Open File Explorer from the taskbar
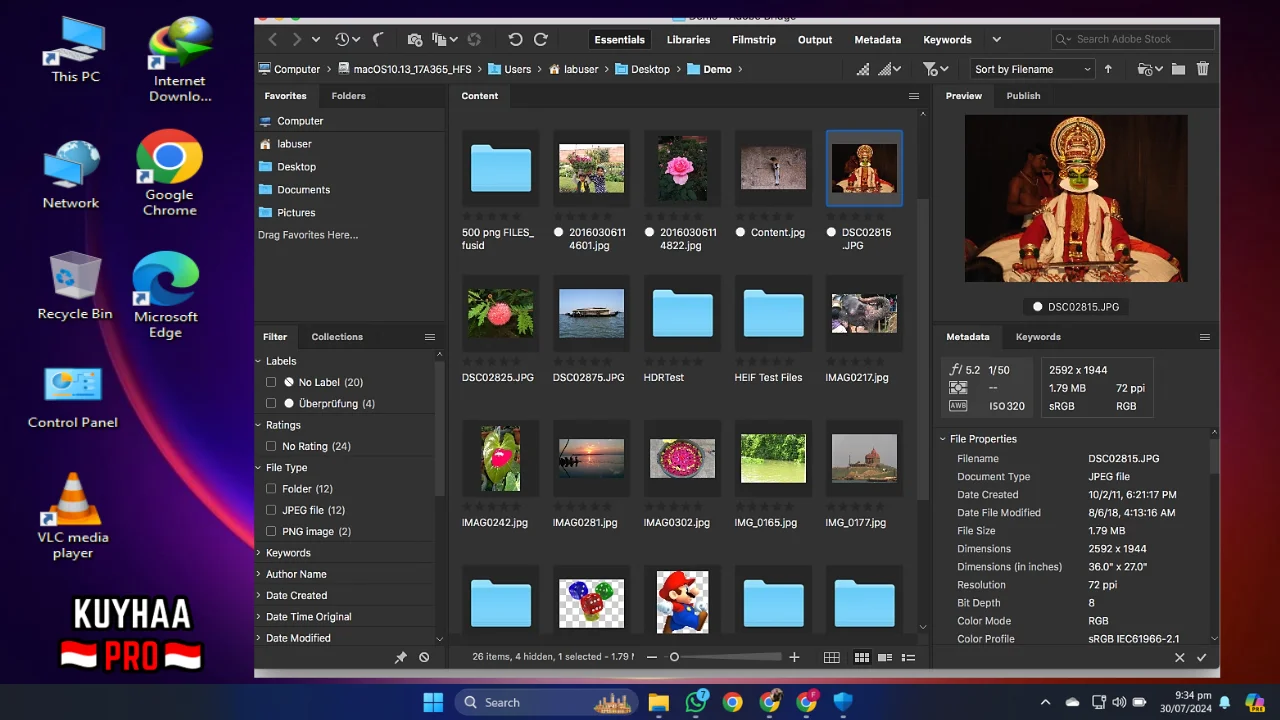 [658, 702]
